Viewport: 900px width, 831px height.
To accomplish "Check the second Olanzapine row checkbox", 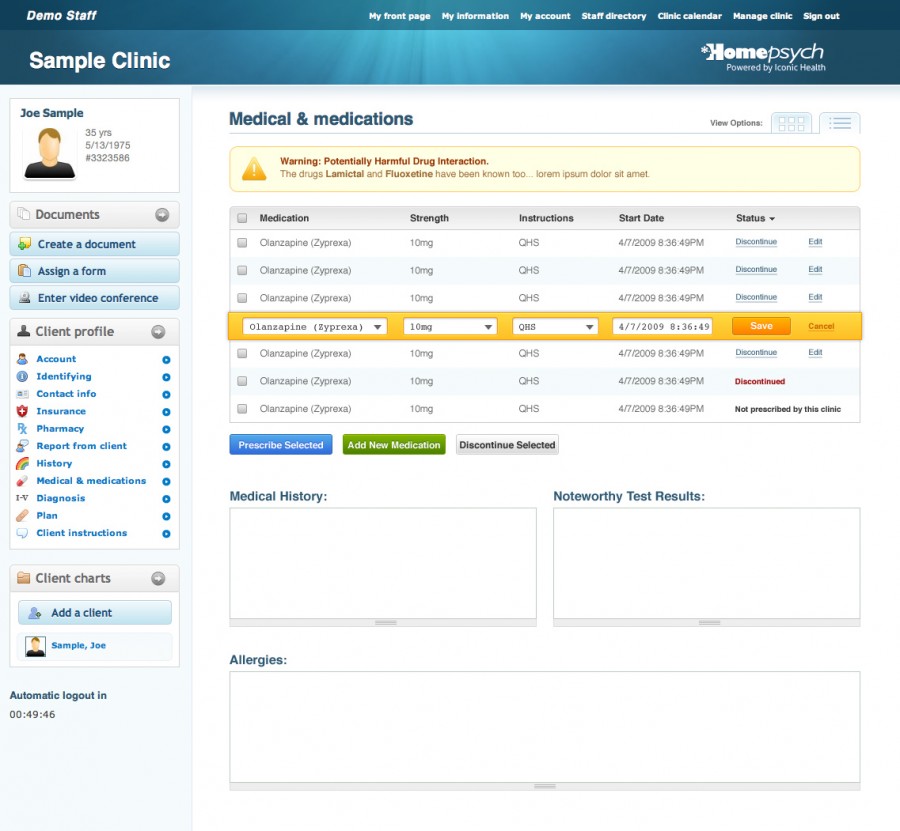I will [x=242, y=270].
